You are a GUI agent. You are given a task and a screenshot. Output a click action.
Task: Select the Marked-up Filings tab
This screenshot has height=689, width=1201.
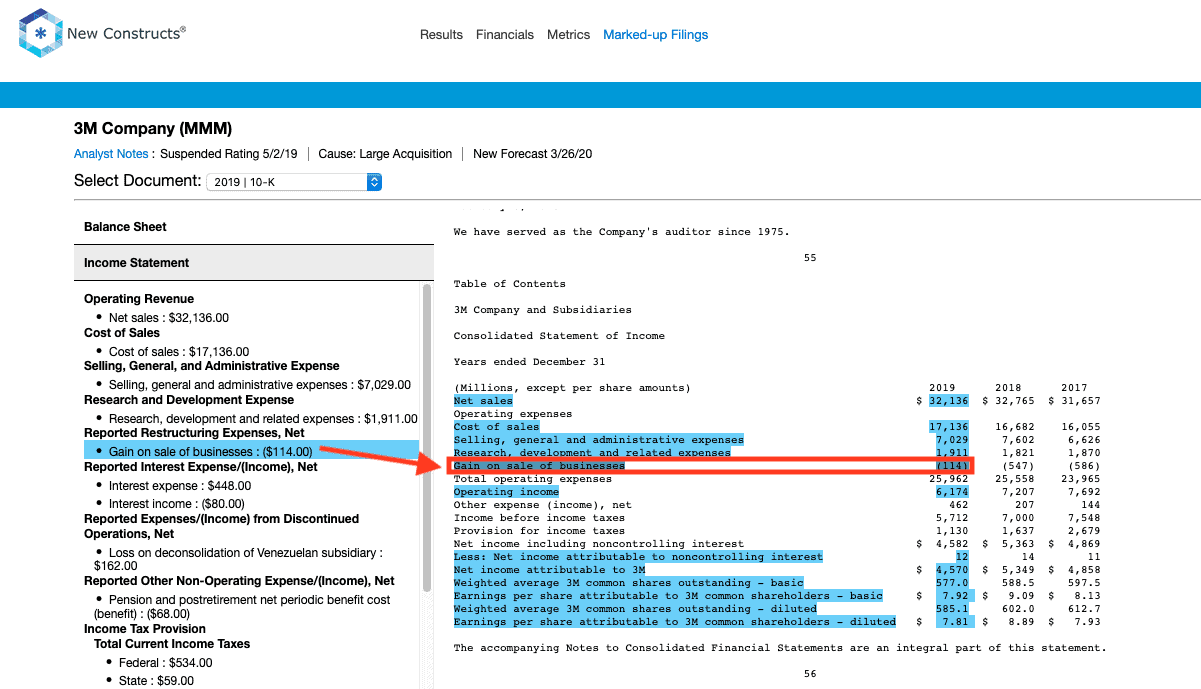[x=655, y=35]
